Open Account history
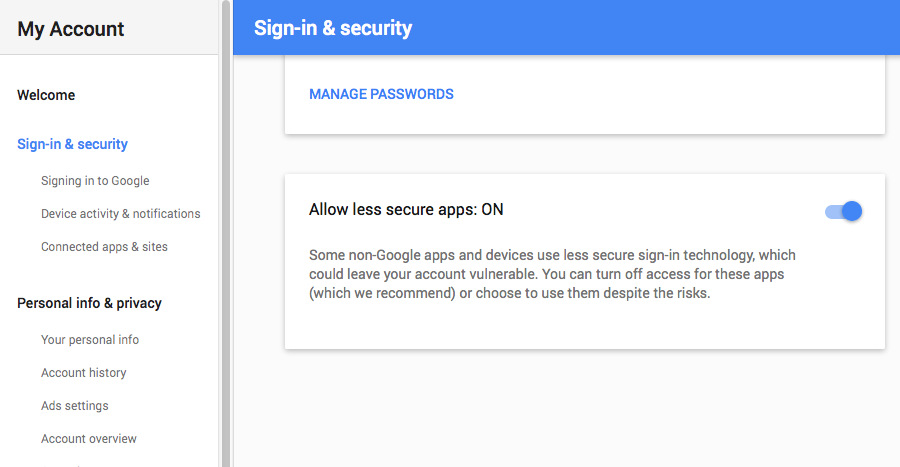The image size is (900, 467). [83, 373]
